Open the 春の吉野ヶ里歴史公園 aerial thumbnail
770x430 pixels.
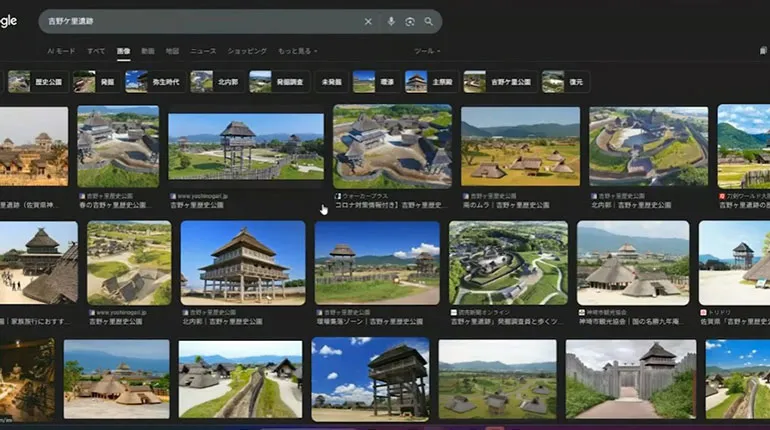pyautogui.click(x=118, y=146)
